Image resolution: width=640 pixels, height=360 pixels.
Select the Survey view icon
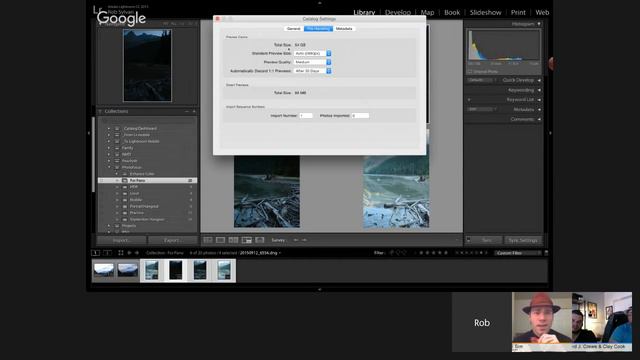(247, 240)
